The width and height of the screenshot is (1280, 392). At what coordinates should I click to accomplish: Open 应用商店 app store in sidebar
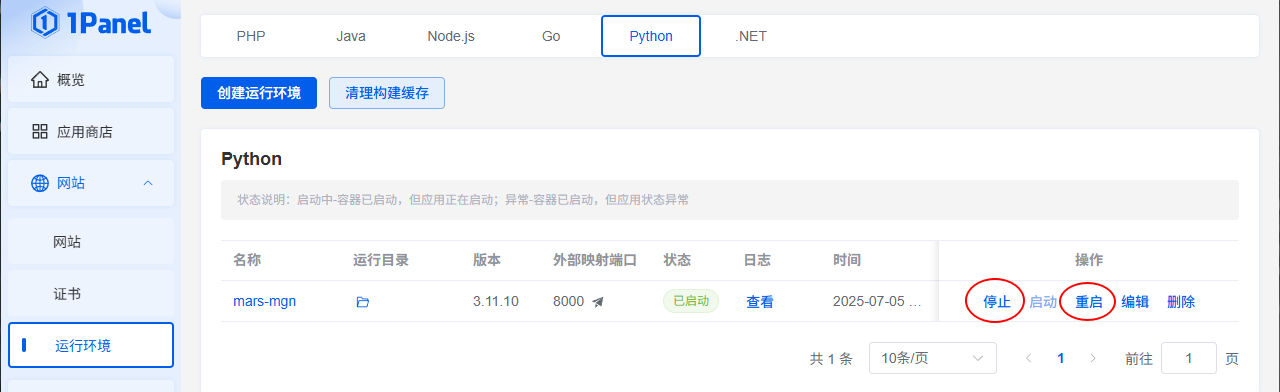[91, 131]
